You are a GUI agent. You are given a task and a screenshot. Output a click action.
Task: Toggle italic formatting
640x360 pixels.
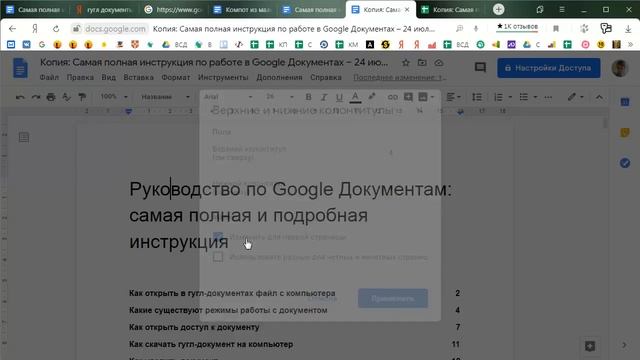(324, 97)
